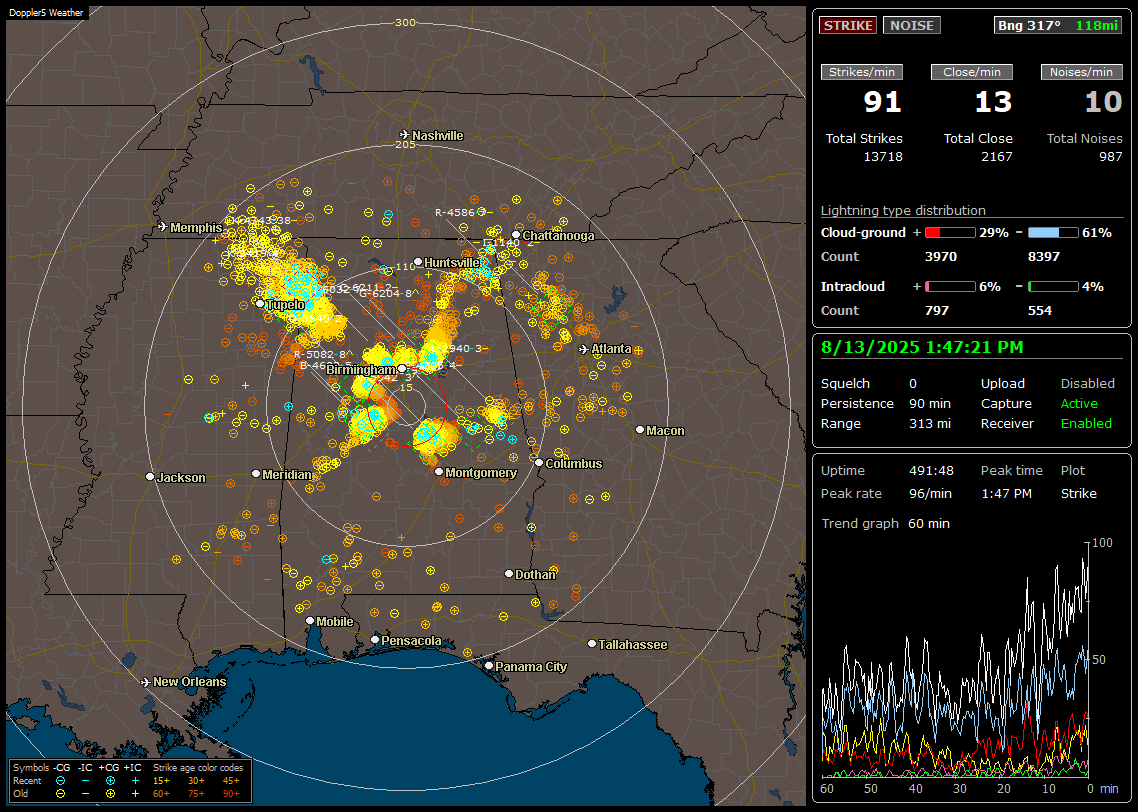Click the Peak time 1:47 PM value
The height and width of the screenshot is (812, 1138).
click(x=1006, y=493)
